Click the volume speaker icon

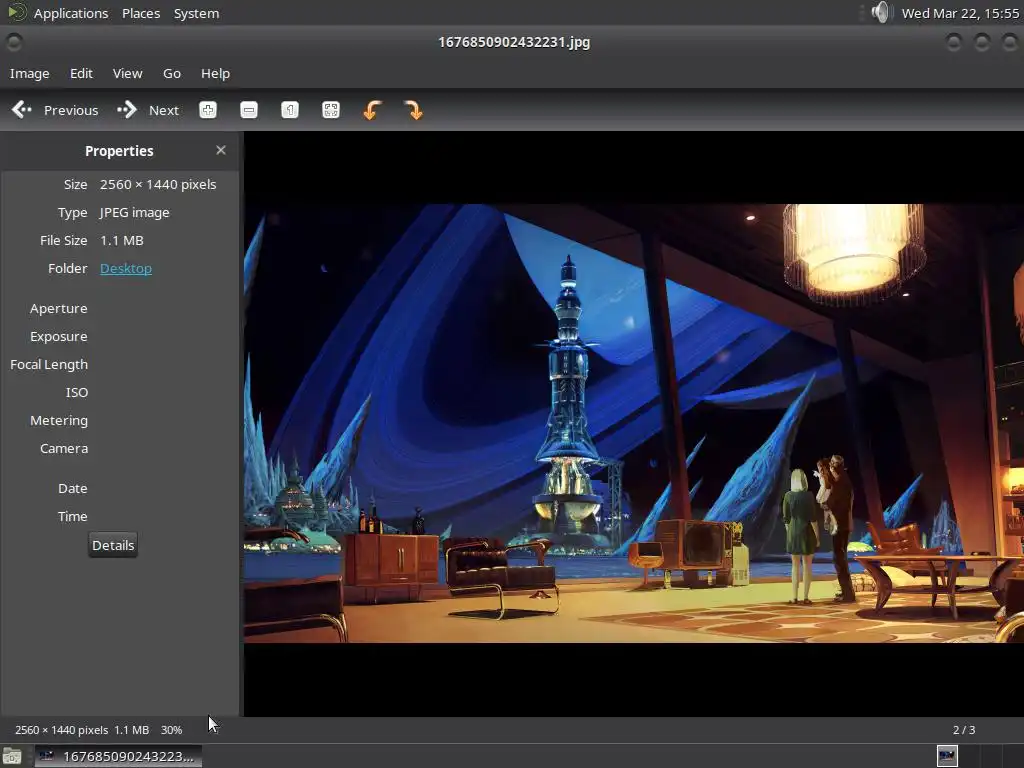880,12
